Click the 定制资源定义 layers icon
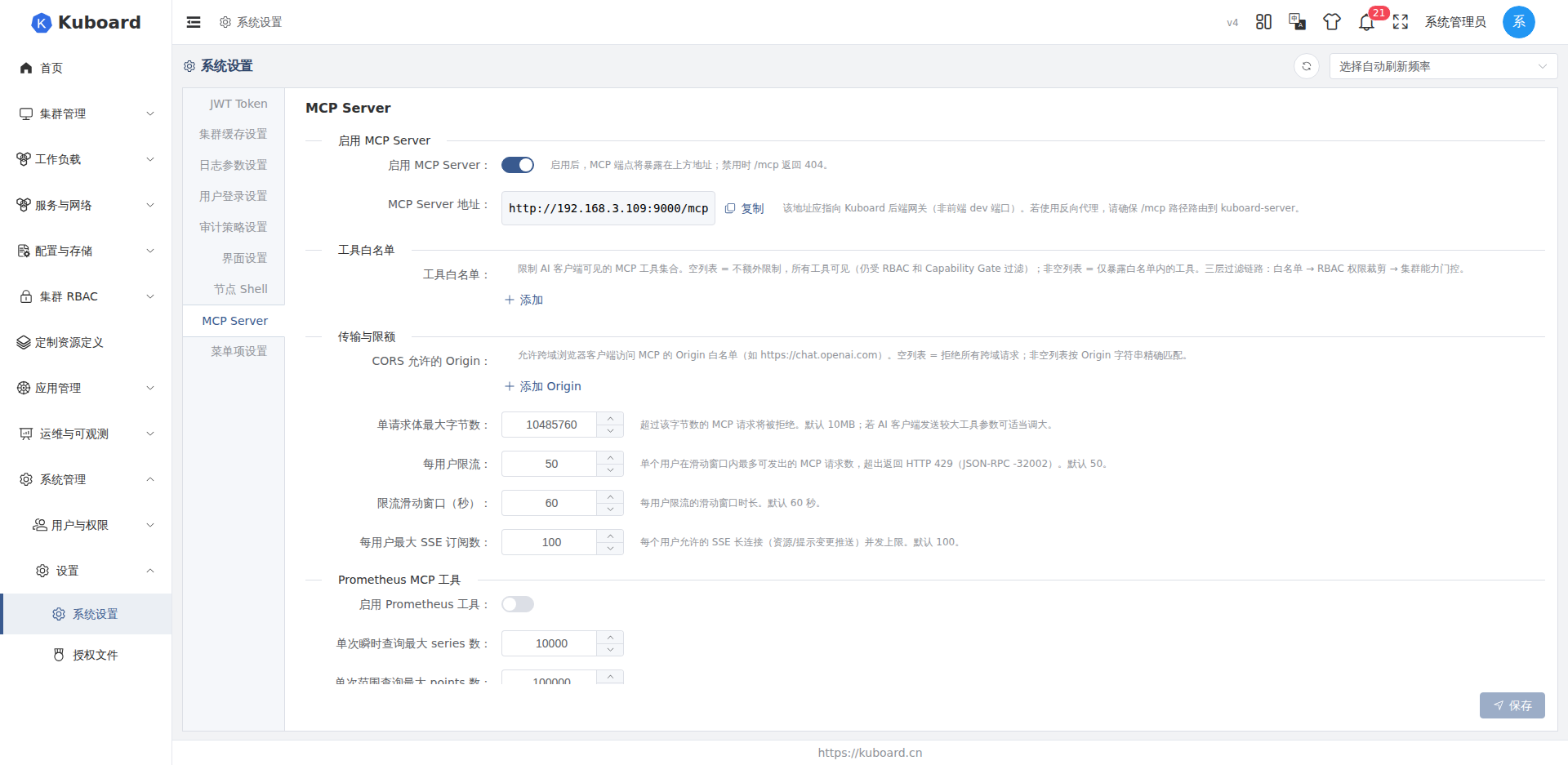Image resolution: width=1568 pixels, height=765 pixels. pos(24,342)
